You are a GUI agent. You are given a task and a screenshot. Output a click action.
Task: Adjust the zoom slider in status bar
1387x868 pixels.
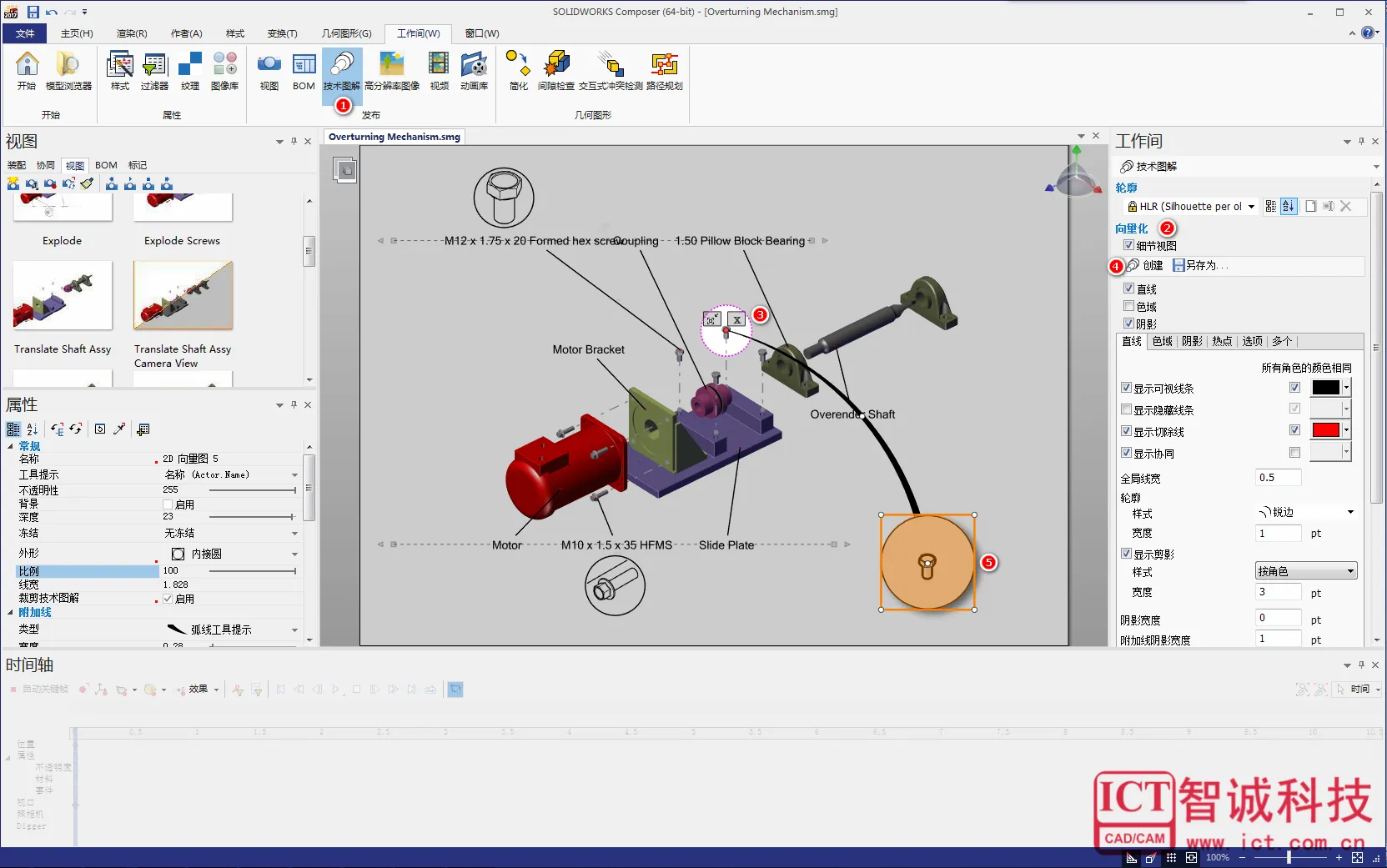(x=1289, y=857)
